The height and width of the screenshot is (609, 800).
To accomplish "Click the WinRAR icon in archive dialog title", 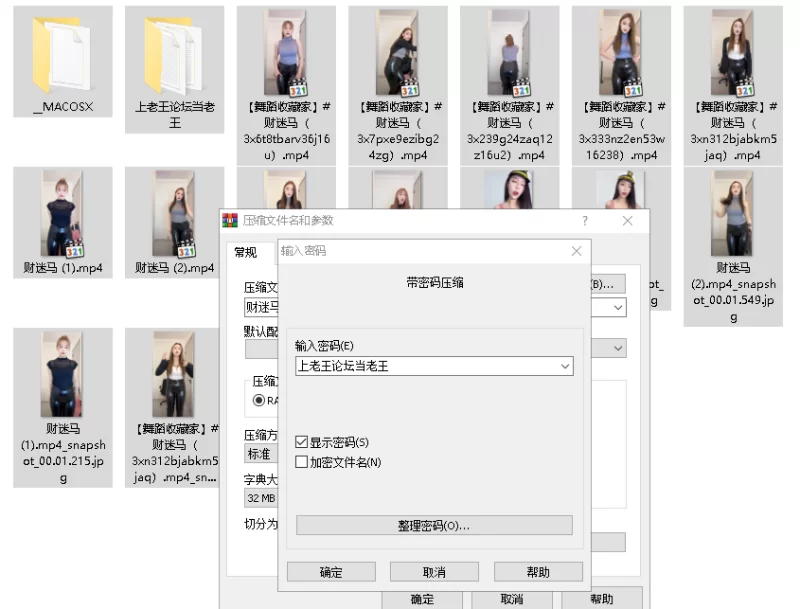I will (230, 220).
